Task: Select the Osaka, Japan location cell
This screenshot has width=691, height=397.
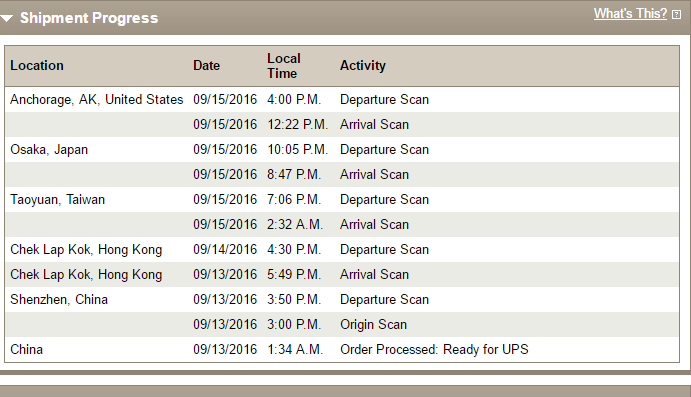Action: point(49,150)
